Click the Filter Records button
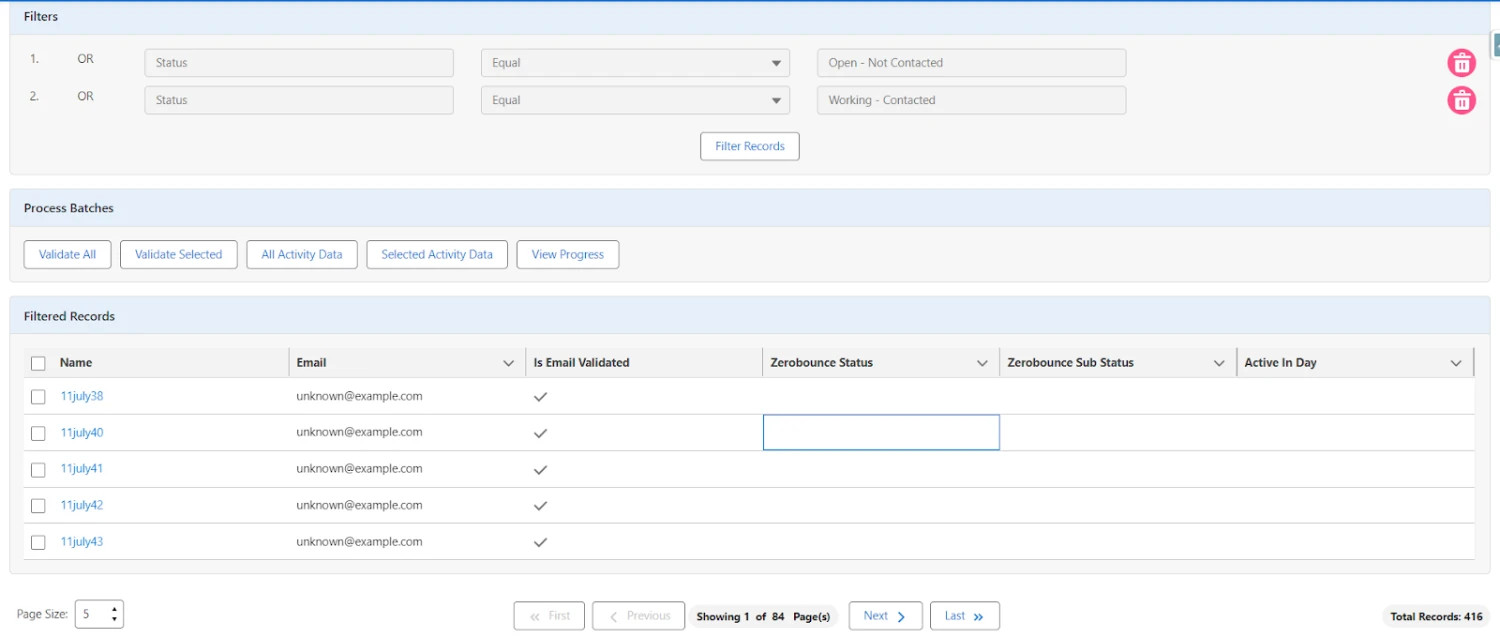Screen dimensions: 1500x638 pos(749,146)
